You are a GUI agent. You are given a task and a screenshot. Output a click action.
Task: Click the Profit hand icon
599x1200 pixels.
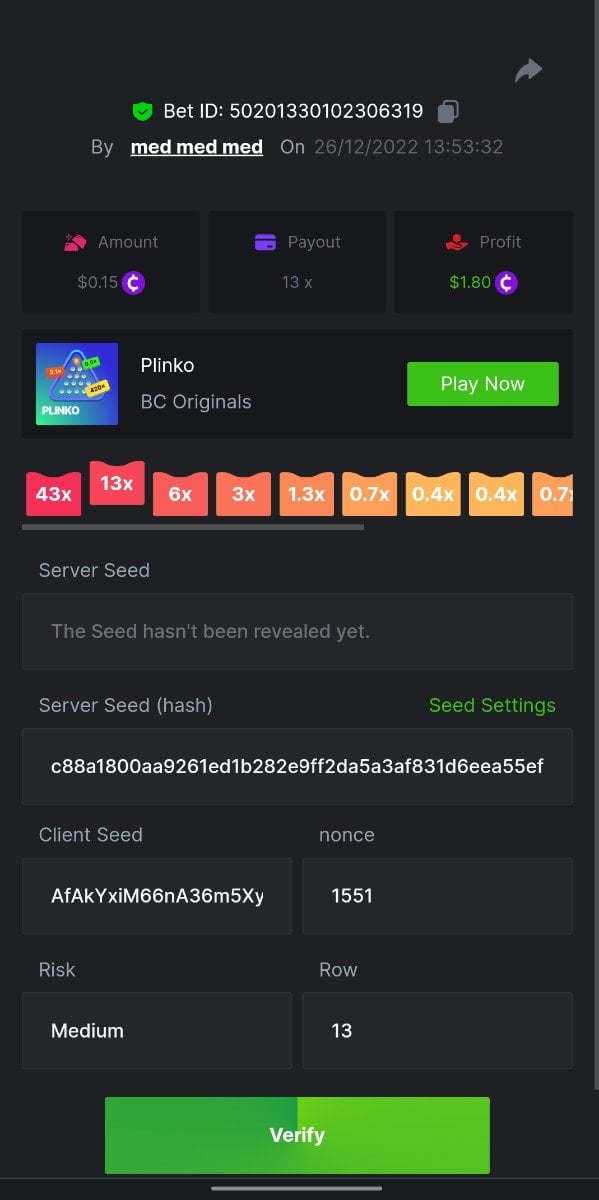click(456, 242)
